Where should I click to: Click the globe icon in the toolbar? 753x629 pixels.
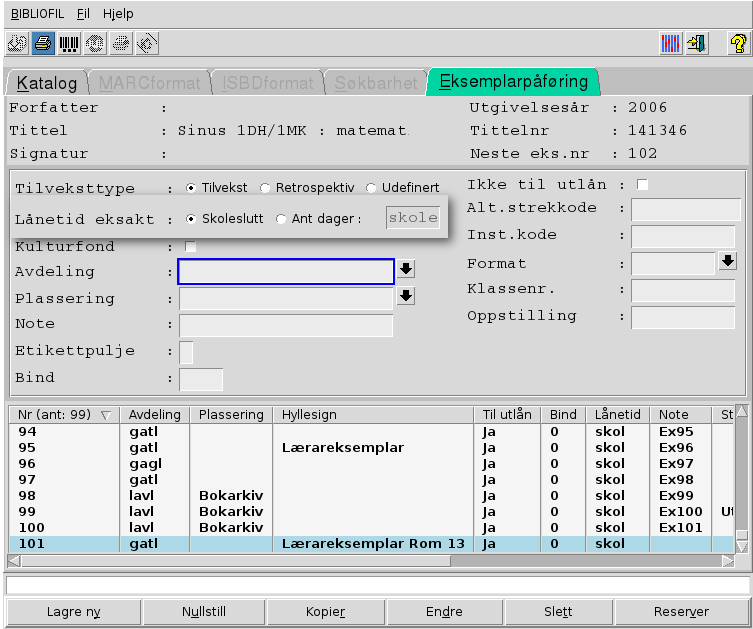(95, 43)
